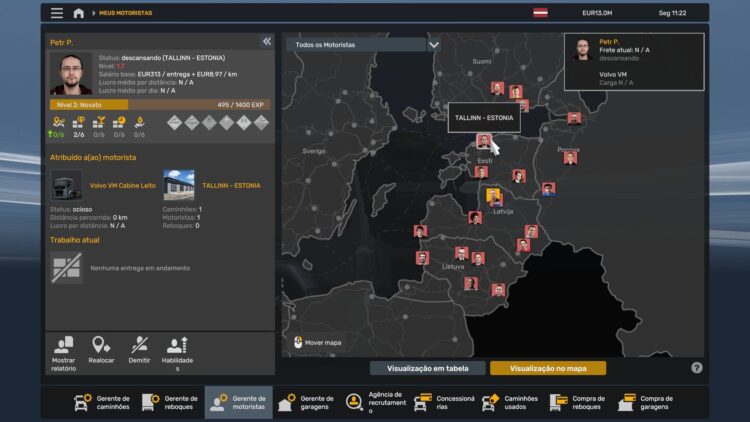Open Caminhões usados tab

point(510,402)
